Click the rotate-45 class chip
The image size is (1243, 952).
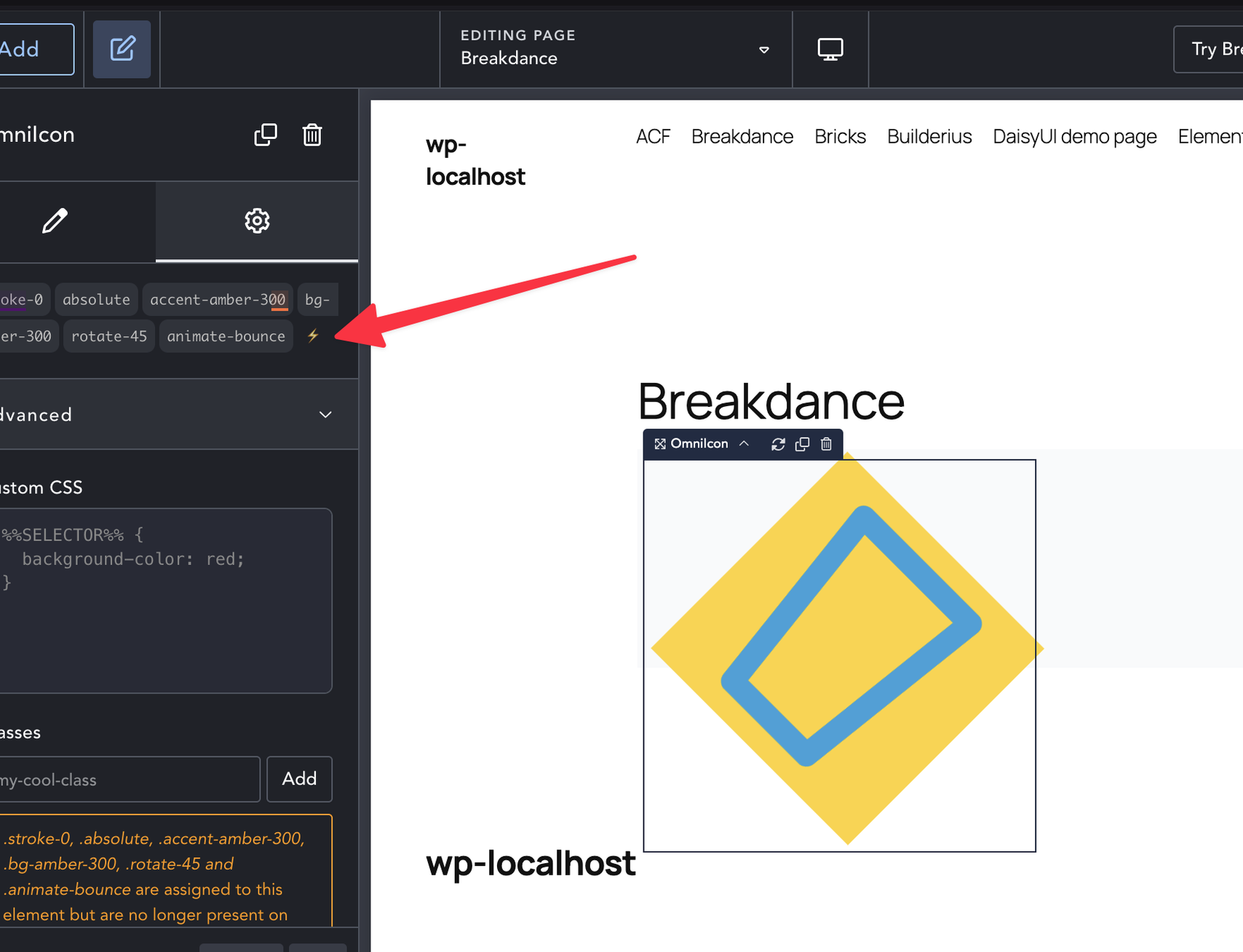pos(109,336)
